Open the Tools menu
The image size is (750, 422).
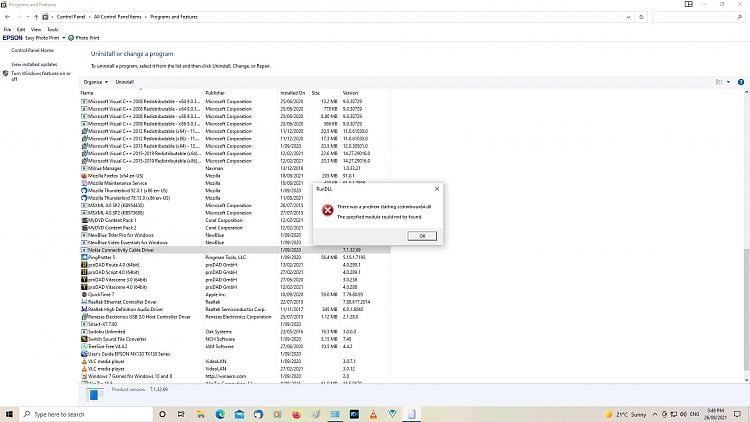point(53,30)
